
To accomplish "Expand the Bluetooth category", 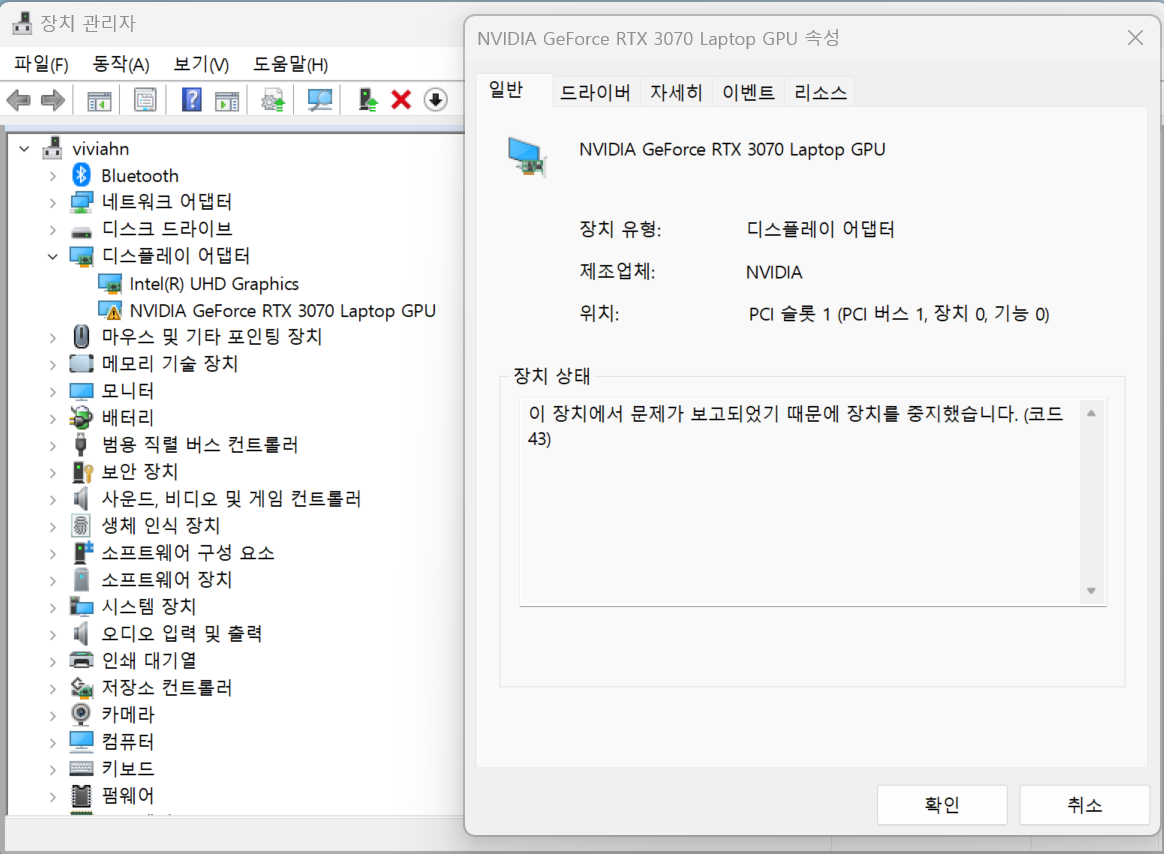I will (53, 176).
